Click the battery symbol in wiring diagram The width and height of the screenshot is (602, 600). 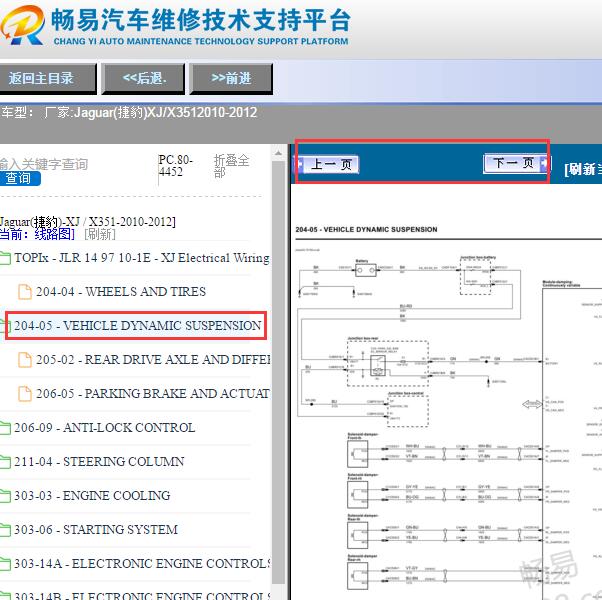coord(366,270)
